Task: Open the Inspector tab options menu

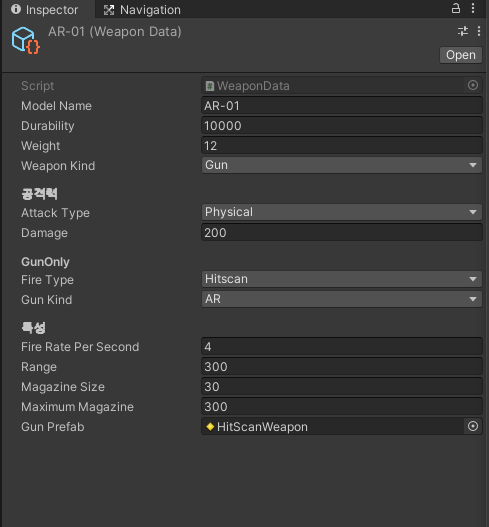Action: click(473, 8)
